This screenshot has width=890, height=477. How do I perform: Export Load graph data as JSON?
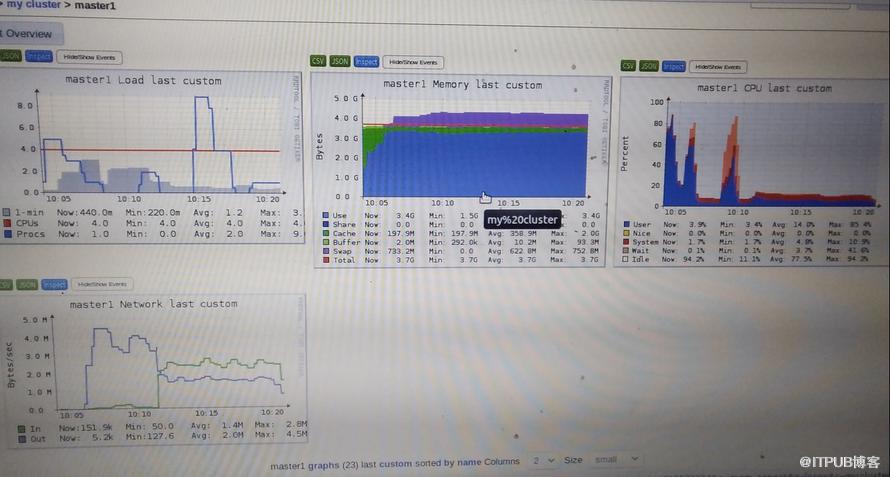click(11, 56)
